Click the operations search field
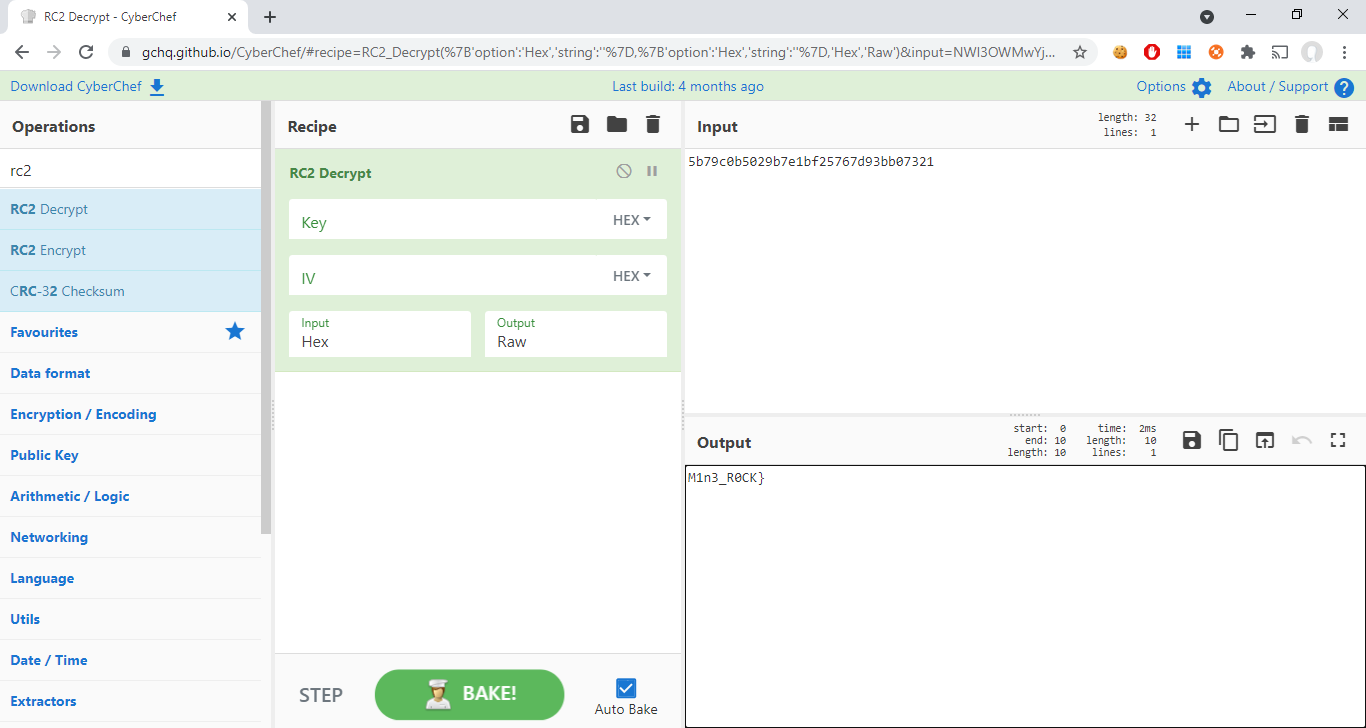The image size is (1366, 728). [x=130, y=170]
